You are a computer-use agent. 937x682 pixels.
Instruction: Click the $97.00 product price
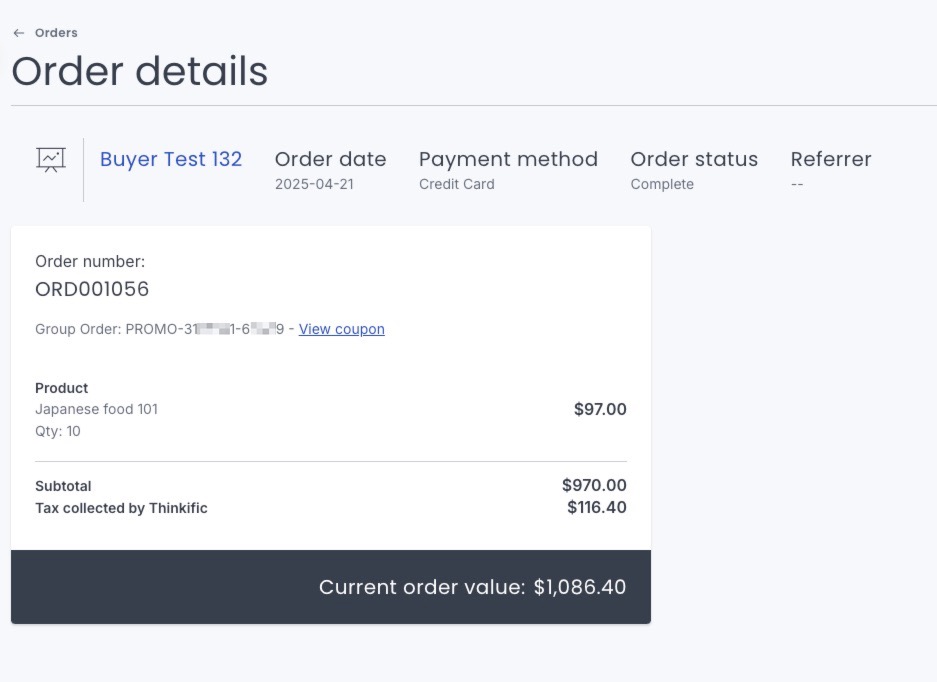(x=600, y=409)
